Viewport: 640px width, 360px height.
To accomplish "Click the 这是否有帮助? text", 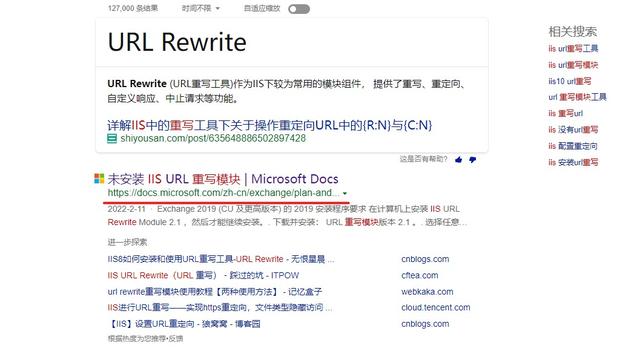I will pos(423,159).
